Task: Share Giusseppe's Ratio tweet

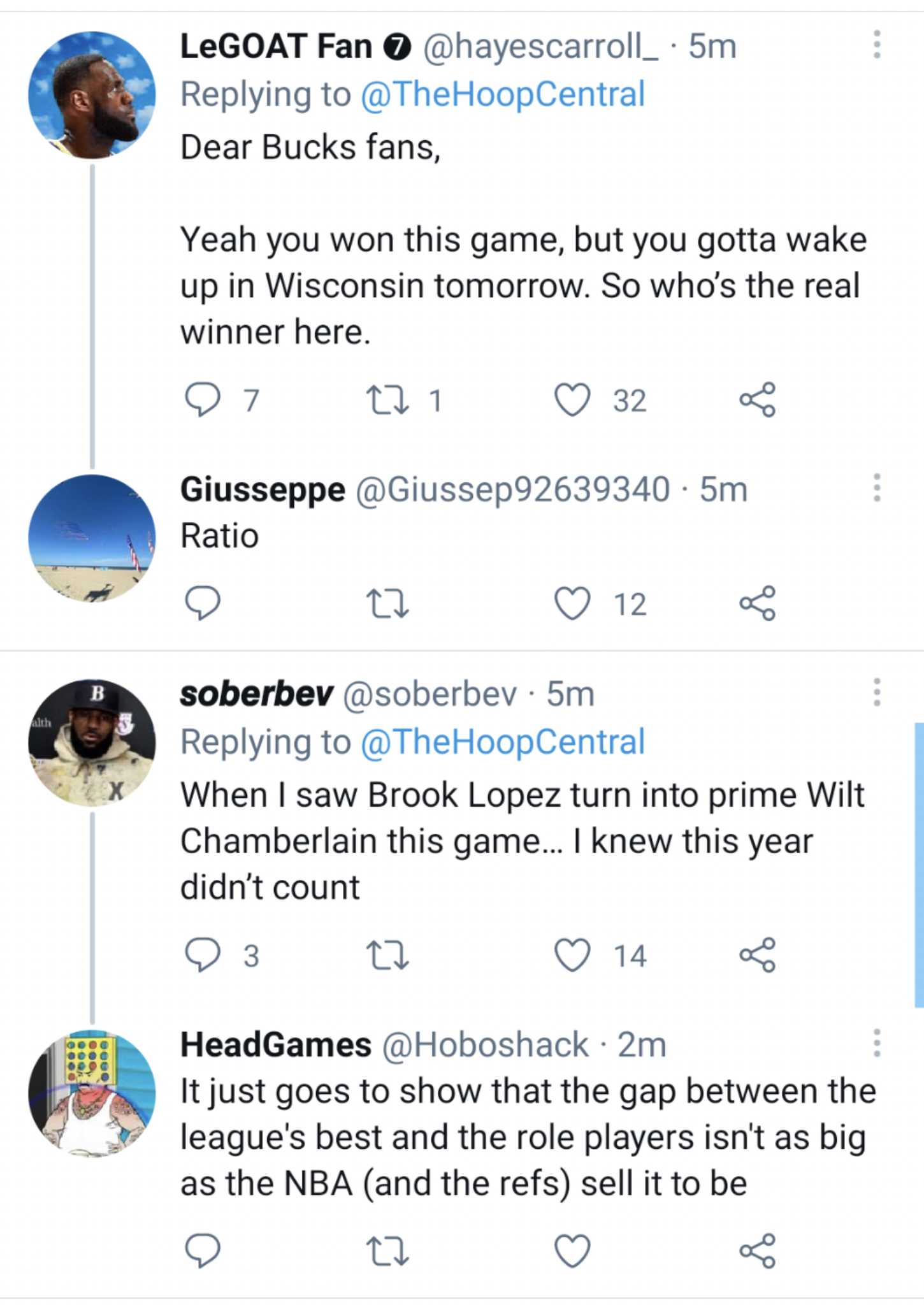Action: tap(757, 603)
